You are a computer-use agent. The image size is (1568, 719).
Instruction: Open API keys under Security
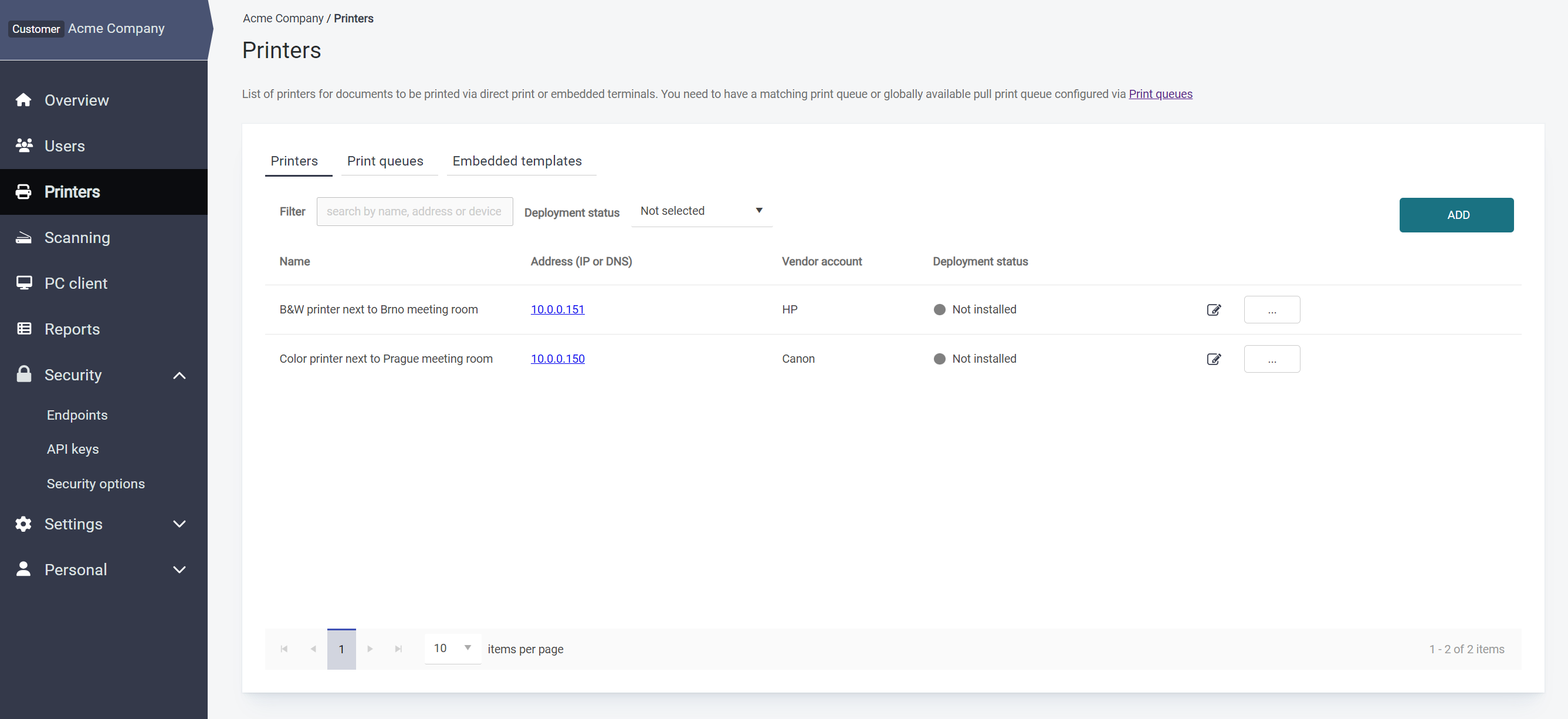(72, 448)
